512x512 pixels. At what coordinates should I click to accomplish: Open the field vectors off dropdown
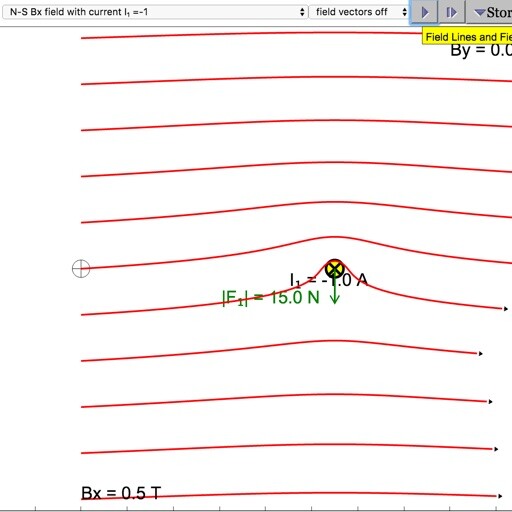(x=359, y=12)
